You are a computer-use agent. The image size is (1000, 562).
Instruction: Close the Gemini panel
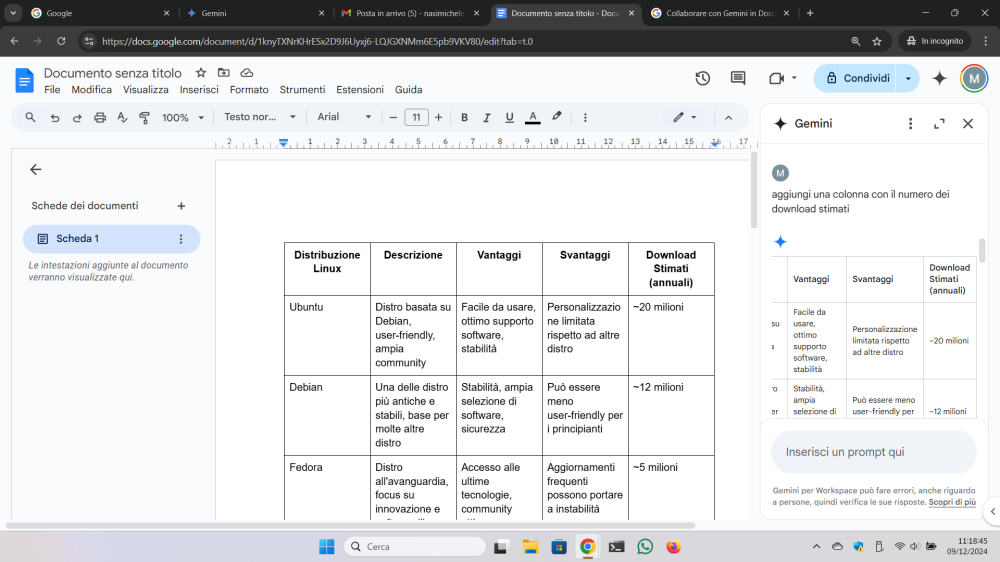[x=968, y=124]
